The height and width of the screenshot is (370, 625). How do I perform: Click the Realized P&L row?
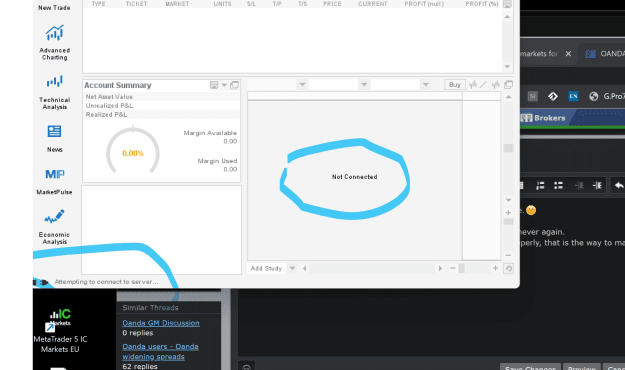point(161,114)
